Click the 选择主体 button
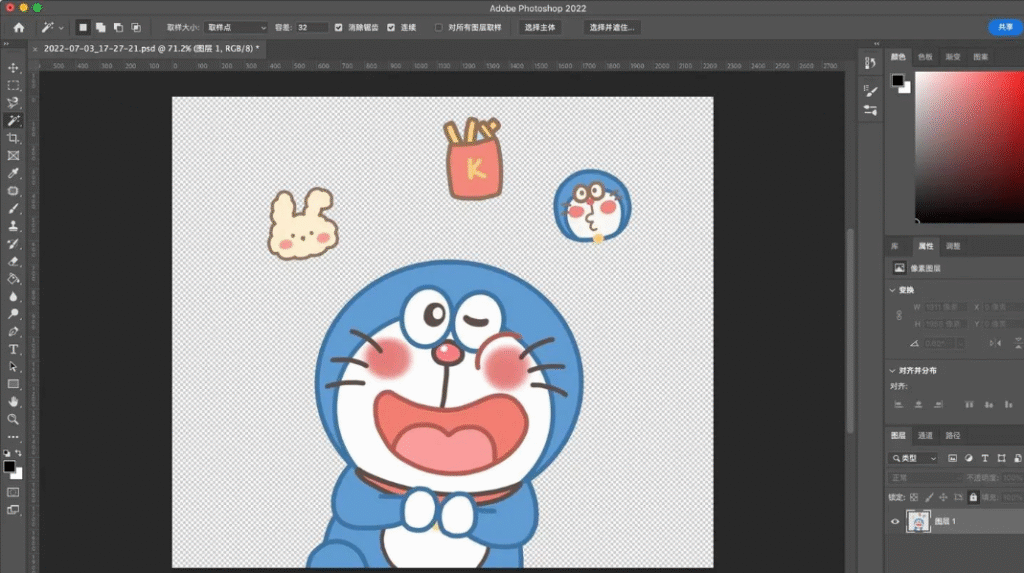 click(540, 27)
